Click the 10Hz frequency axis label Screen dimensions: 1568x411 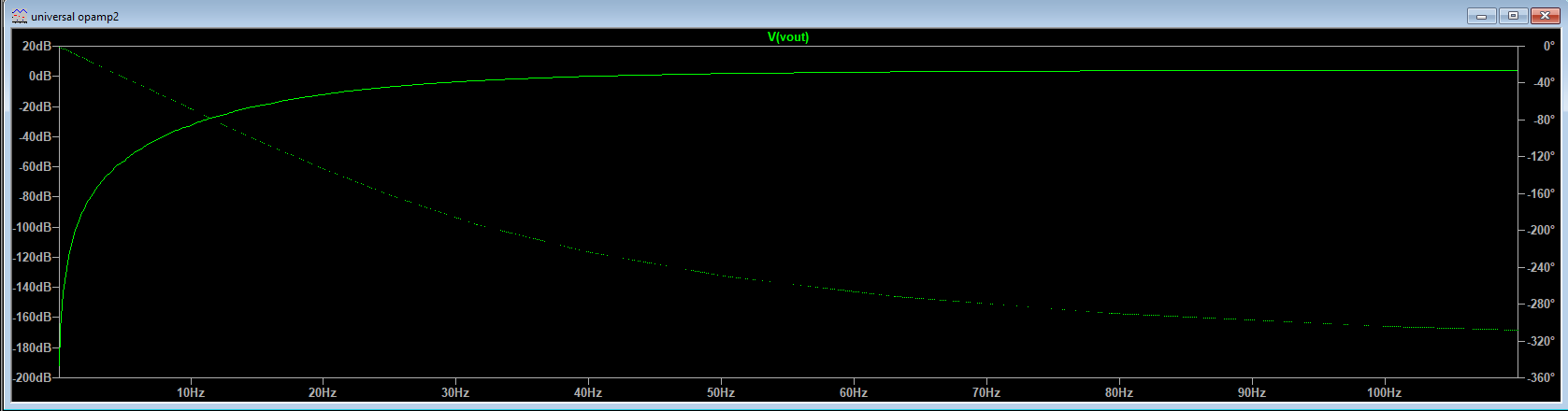[x=191, y=393]
